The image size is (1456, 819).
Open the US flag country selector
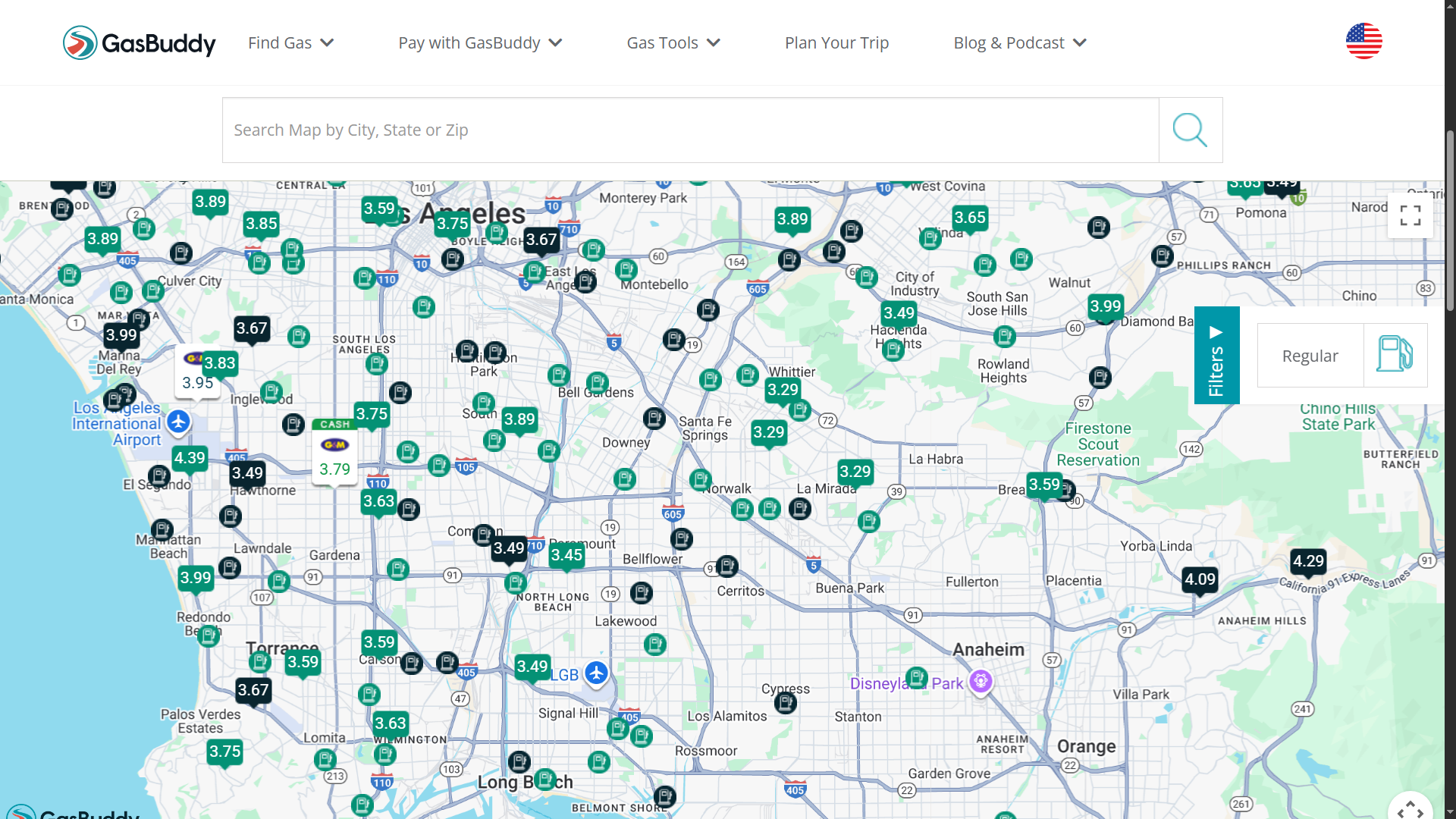coord(1363,41)
